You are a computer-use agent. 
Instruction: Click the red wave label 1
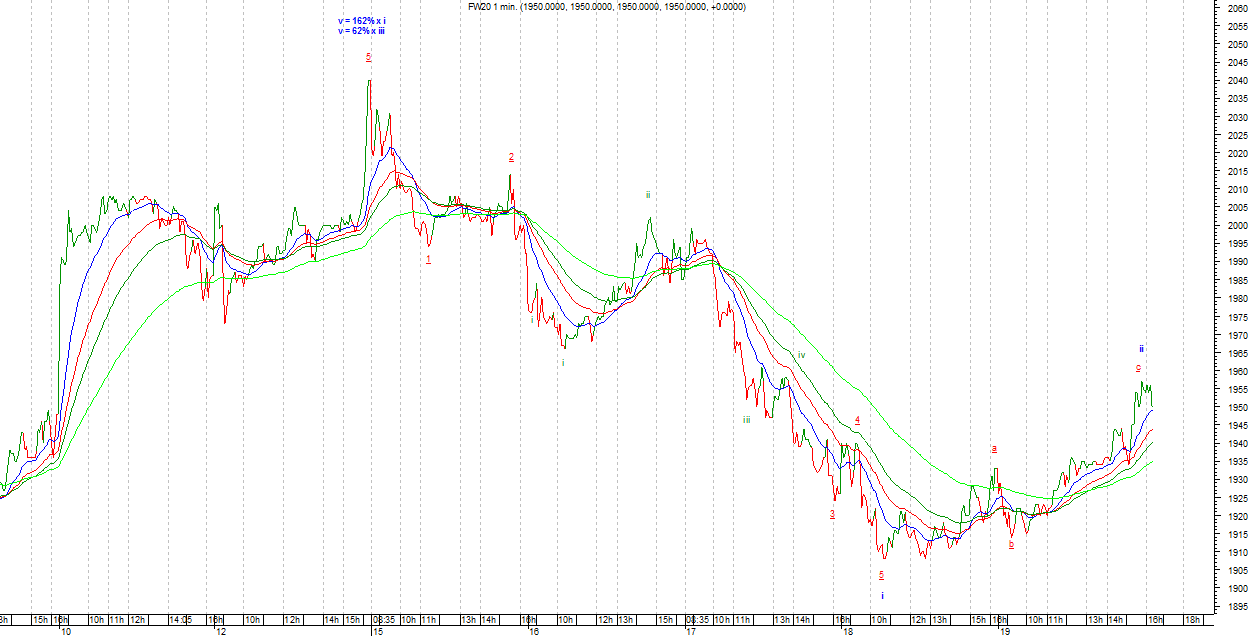coord(429,259)
